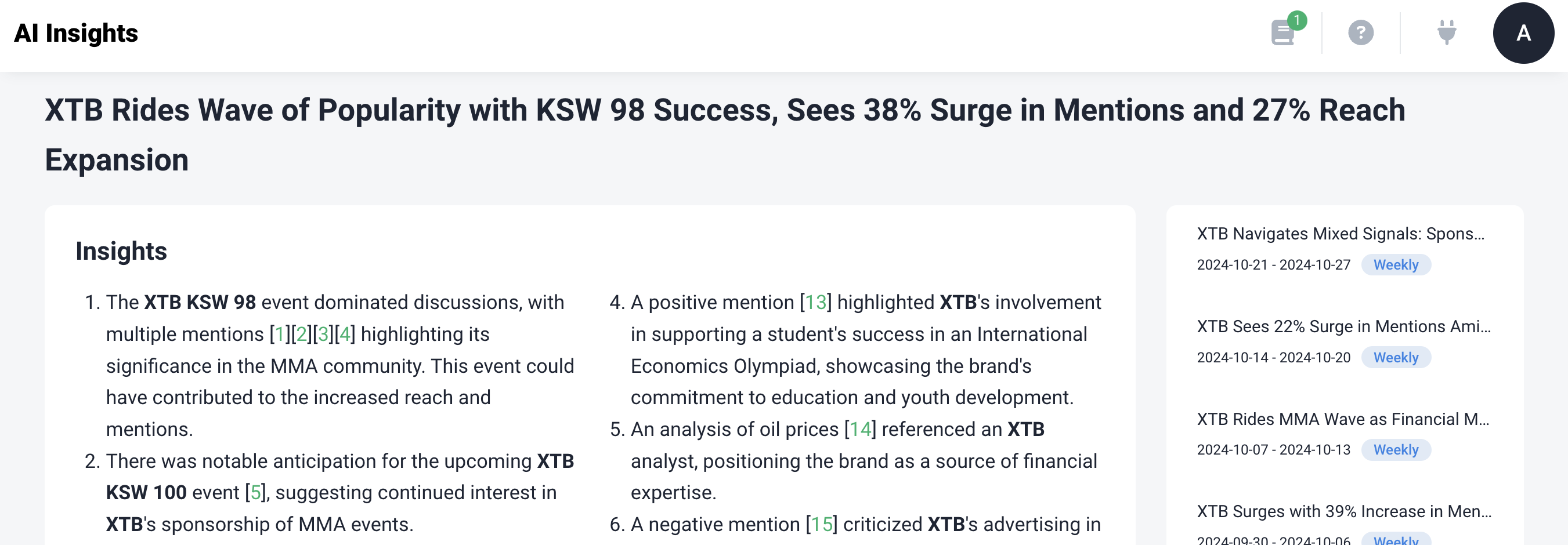Open the user avatar account menu
The image size is (1568, 545).
[1523, 33]
